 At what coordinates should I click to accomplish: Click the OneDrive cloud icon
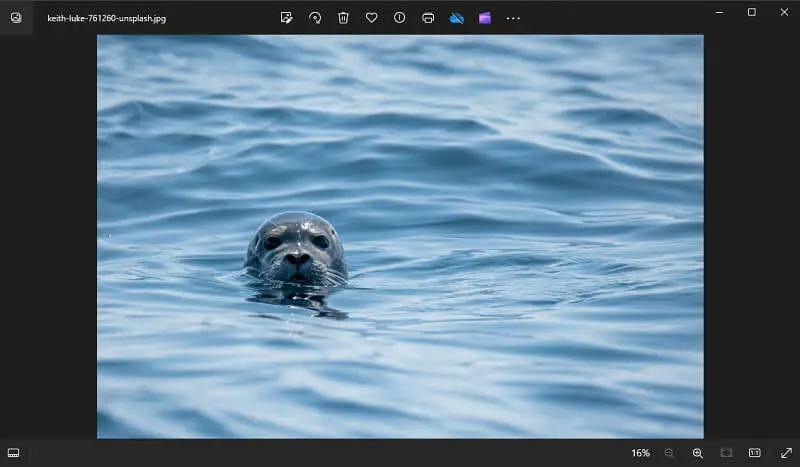click(x=457, y=18)
